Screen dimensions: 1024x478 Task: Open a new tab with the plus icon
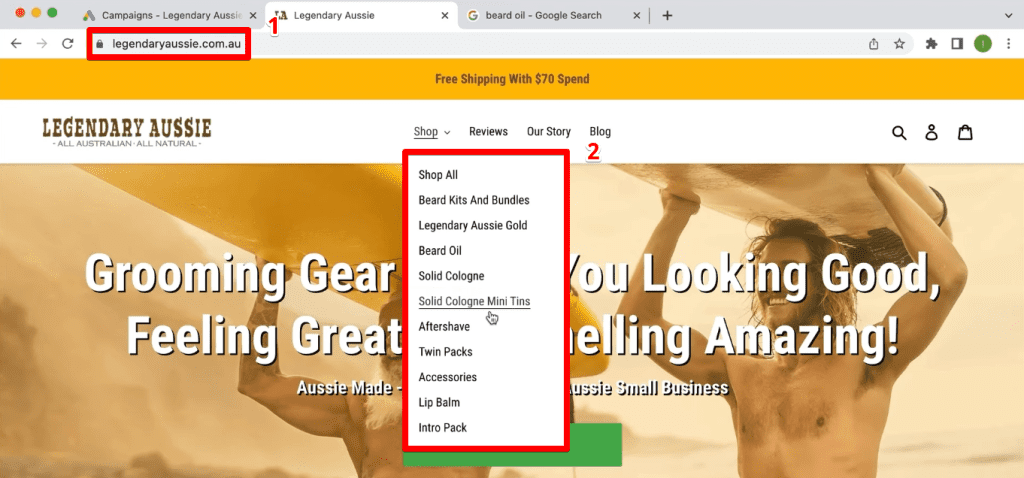click(x=667, y=16)
